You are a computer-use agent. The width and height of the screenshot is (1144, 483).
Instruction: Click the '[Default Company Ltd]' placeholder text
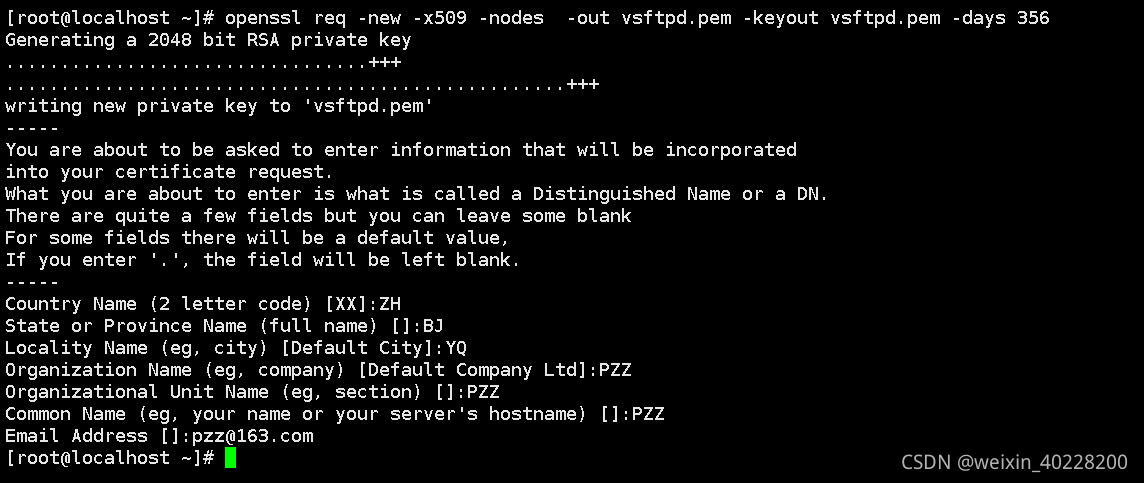pyautogui.click(x=474, y=370)
